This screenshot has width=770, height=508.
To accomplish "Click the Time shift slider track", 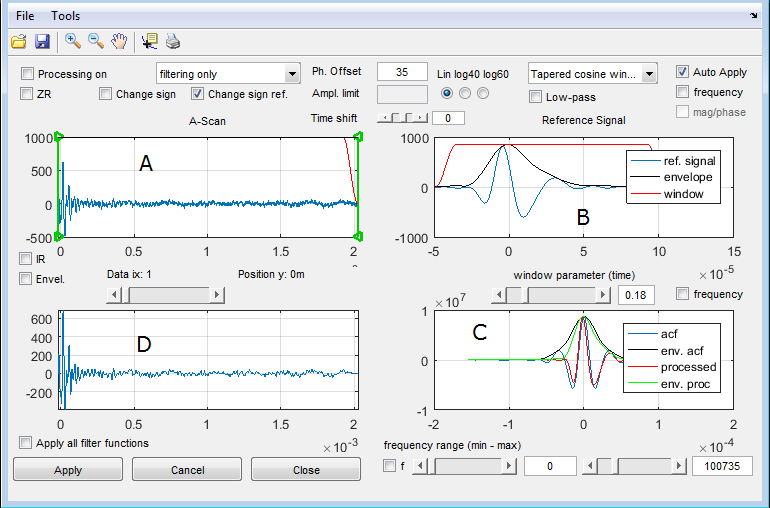I will pyautogui.click(x=402, y=118).
